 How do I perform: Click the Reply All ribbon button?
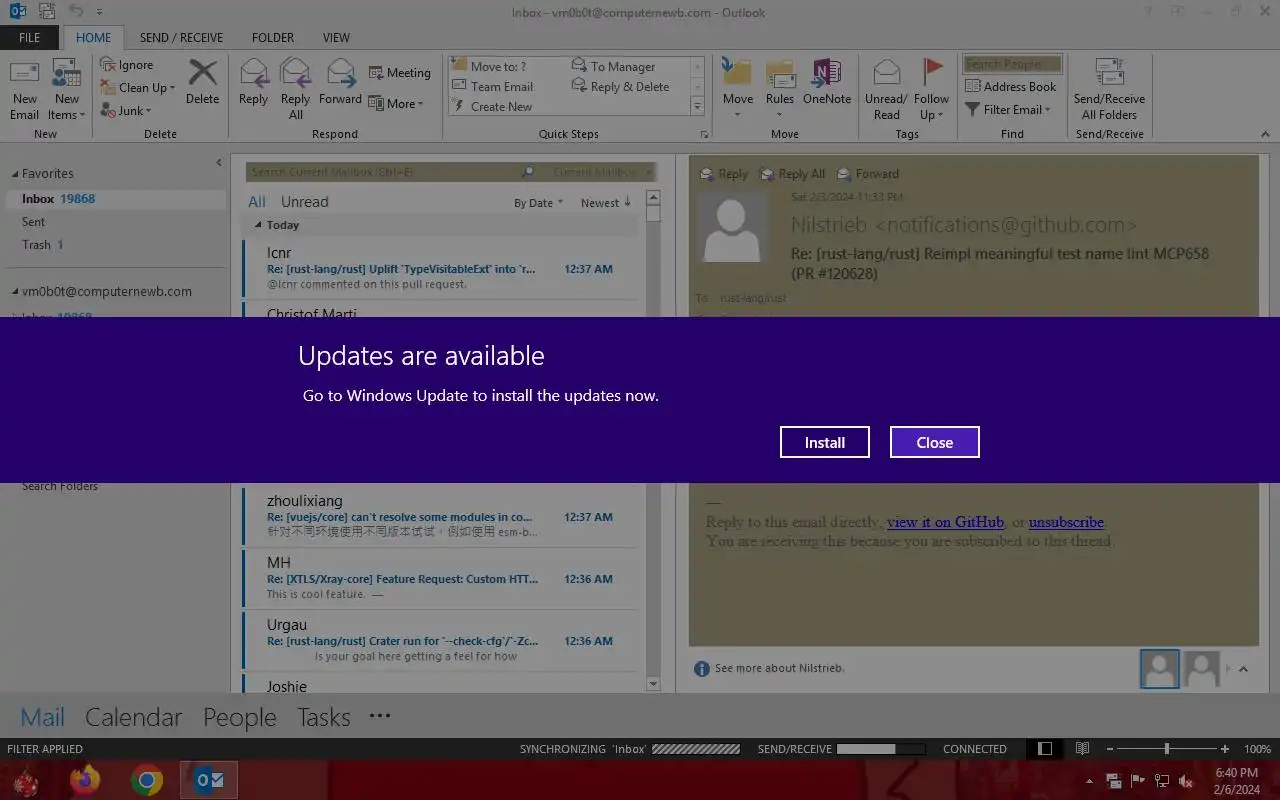pyautogui.click(x=295, y=89)
